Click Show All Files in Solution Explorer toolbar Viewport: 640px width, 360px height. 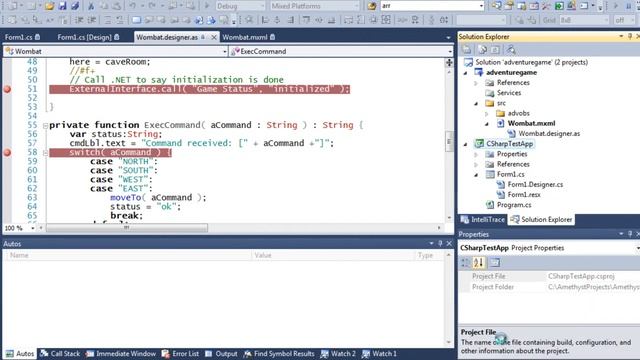(482, 50)
